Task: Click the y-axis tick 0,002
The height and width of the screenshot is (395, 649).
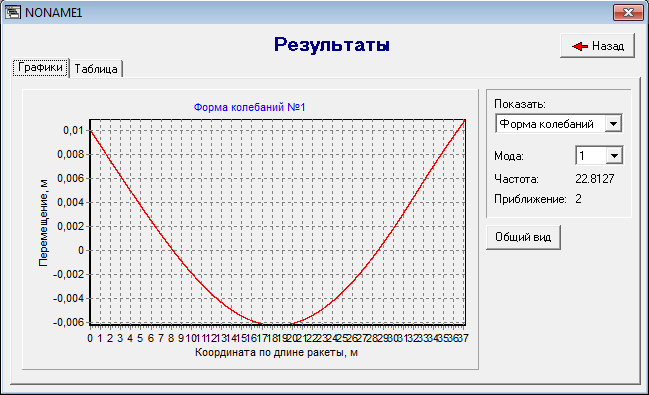Action: (71, 226)
